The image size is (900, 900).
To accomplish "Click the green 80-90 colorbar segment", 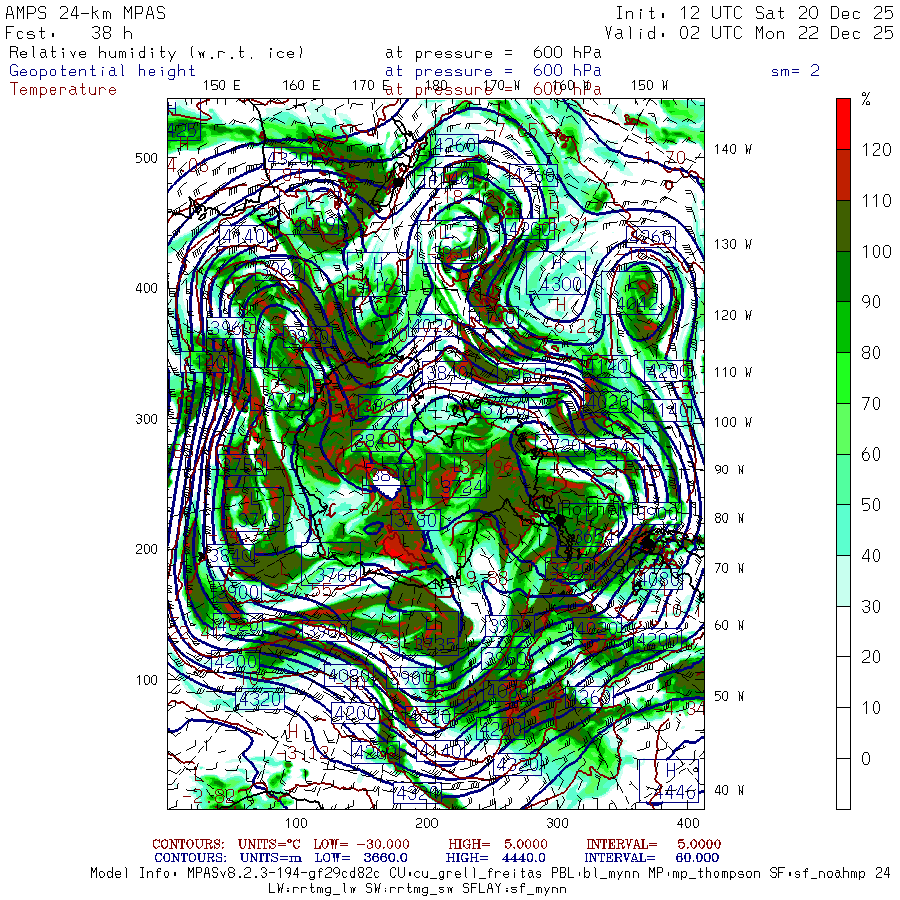I will [843, 327].
